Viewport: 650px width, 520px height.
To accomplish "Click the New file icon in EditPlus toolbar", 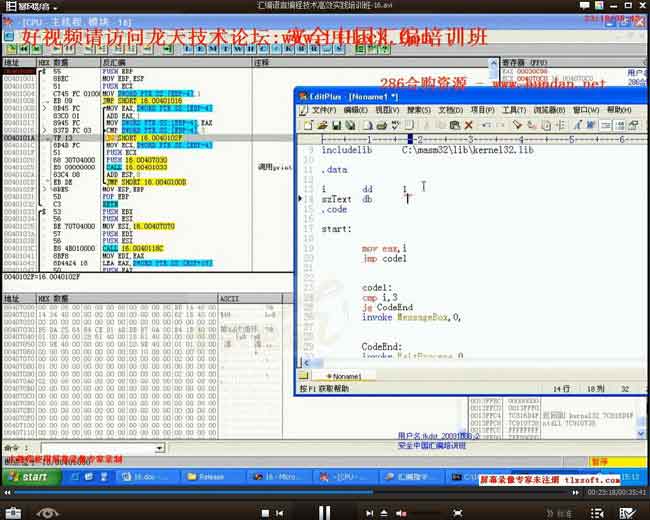I will click(x=308, y=125).
